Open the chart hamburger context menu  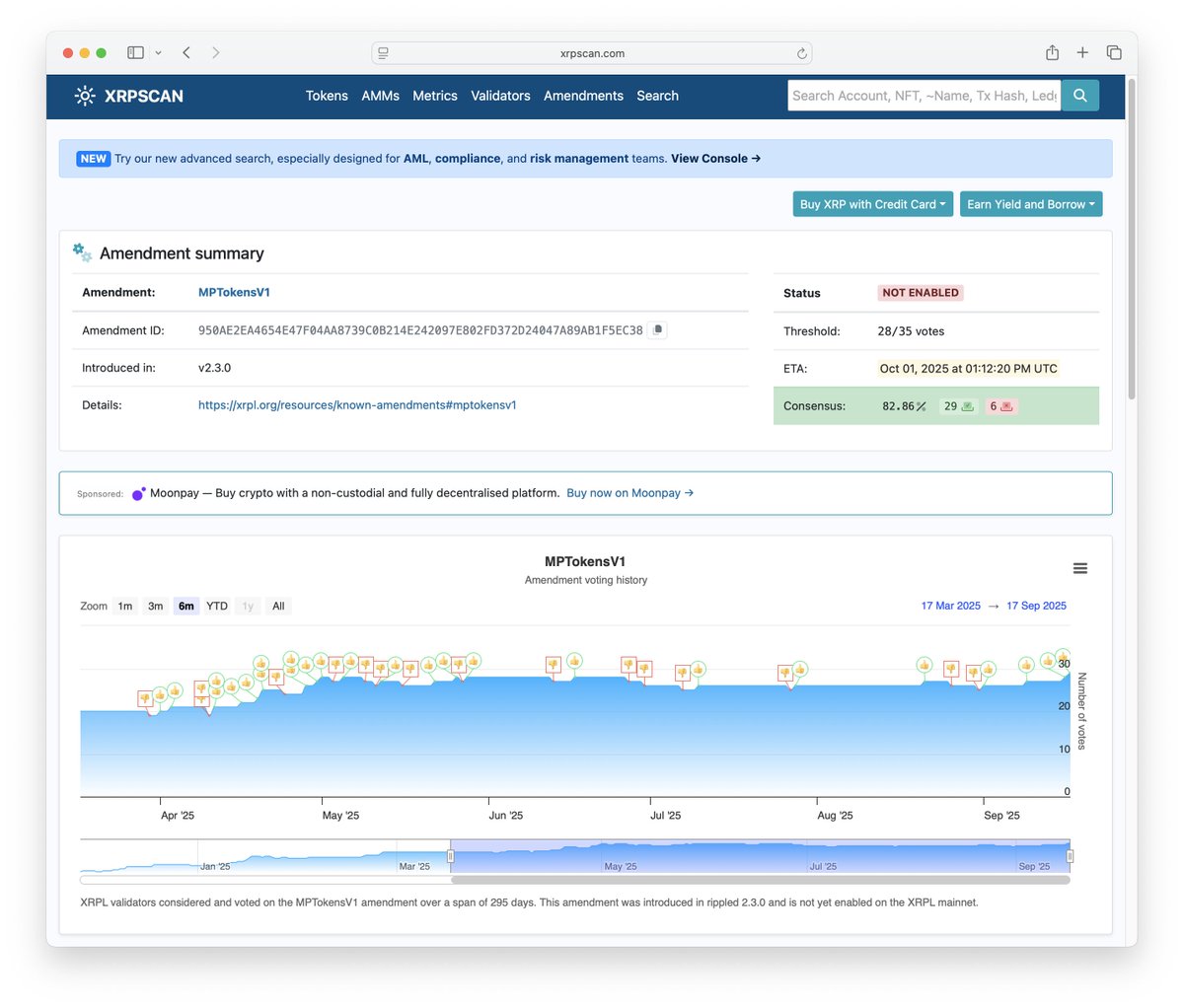[1079, 568]
